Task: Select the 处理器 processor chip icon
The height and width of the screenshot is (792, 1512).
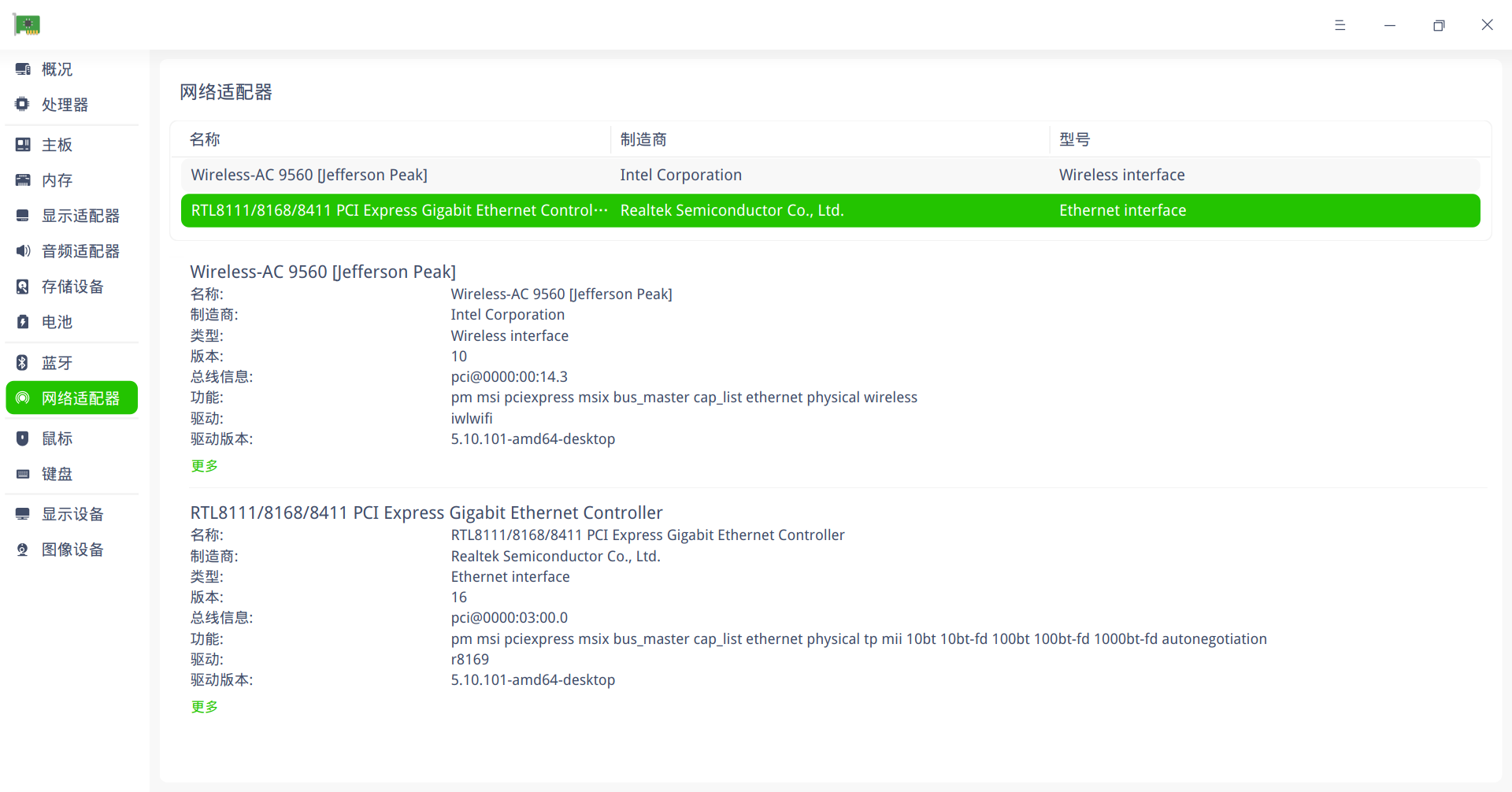Action: 23,105
